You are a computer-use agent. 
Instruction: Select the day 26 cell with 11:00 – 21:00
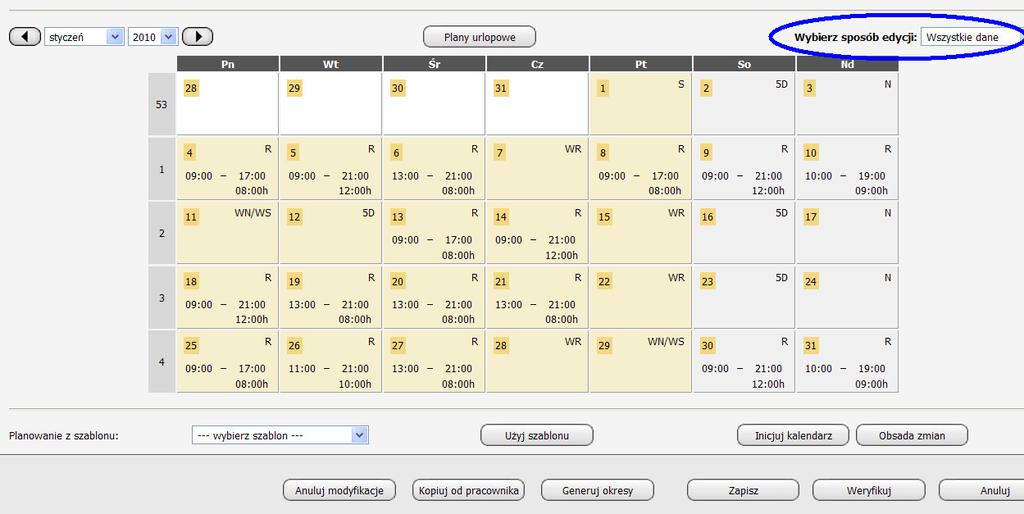coord(330,361)
